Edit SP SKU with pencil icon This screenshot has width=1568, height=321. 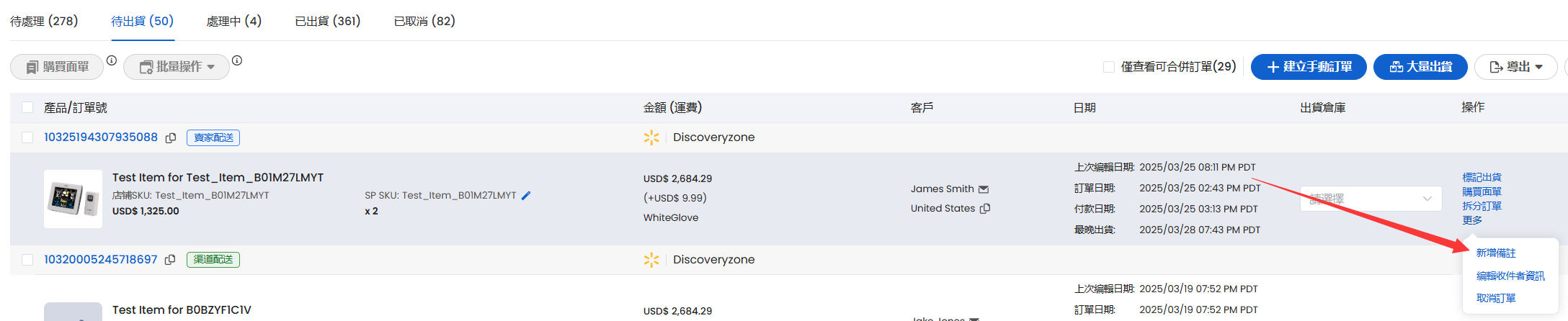[x=526, y=196]
